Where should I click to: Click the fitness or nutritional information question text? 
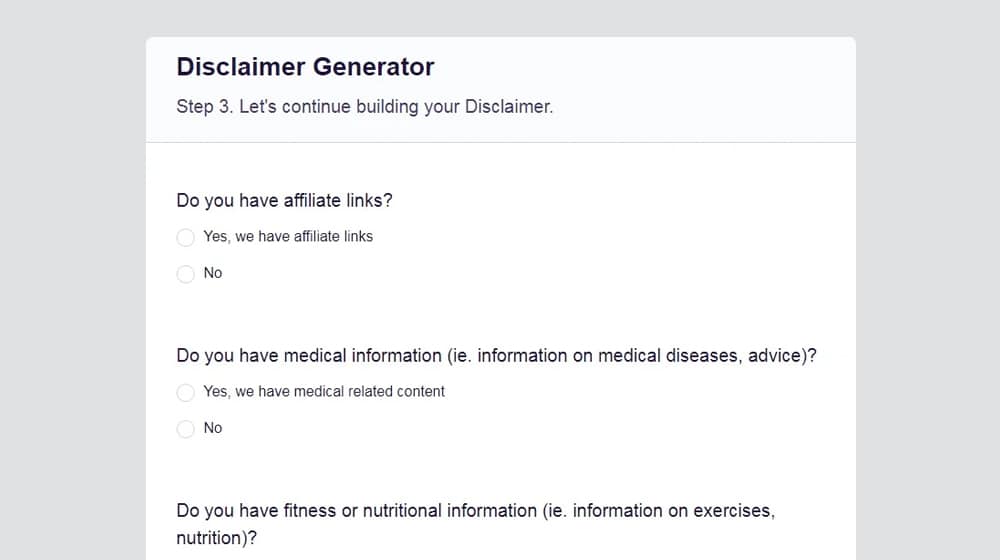pyautogui.click(x=475, y=511)
